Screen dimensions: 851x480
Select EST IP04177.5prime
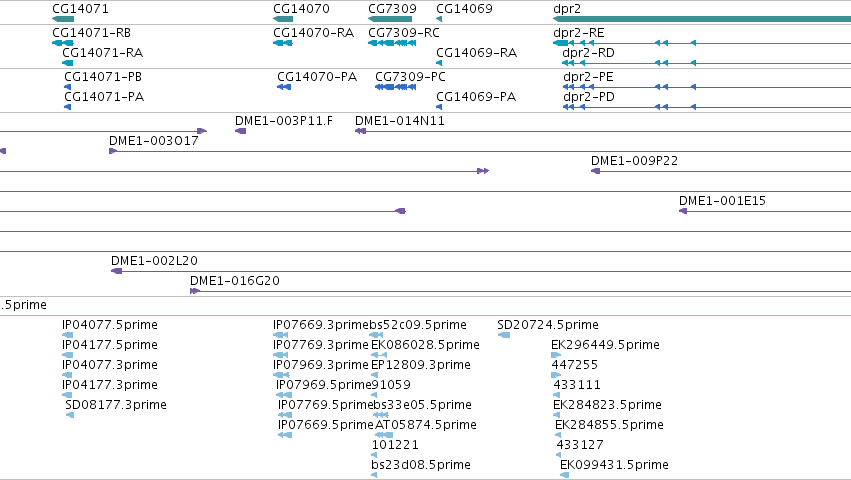(110, 345)
